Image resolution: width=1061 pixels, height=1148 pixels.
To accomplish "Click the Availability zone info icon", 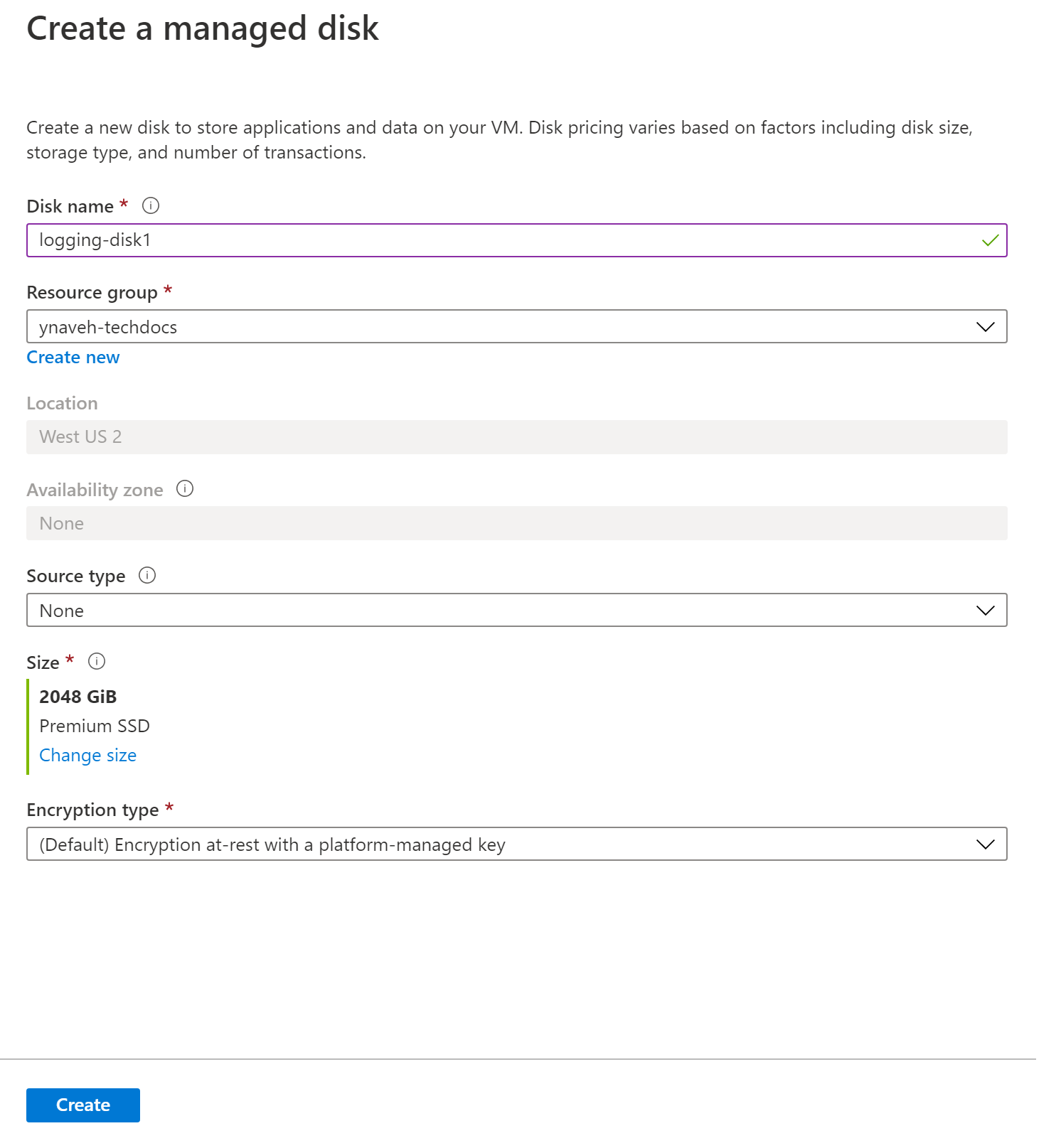I will coord(185,489).
